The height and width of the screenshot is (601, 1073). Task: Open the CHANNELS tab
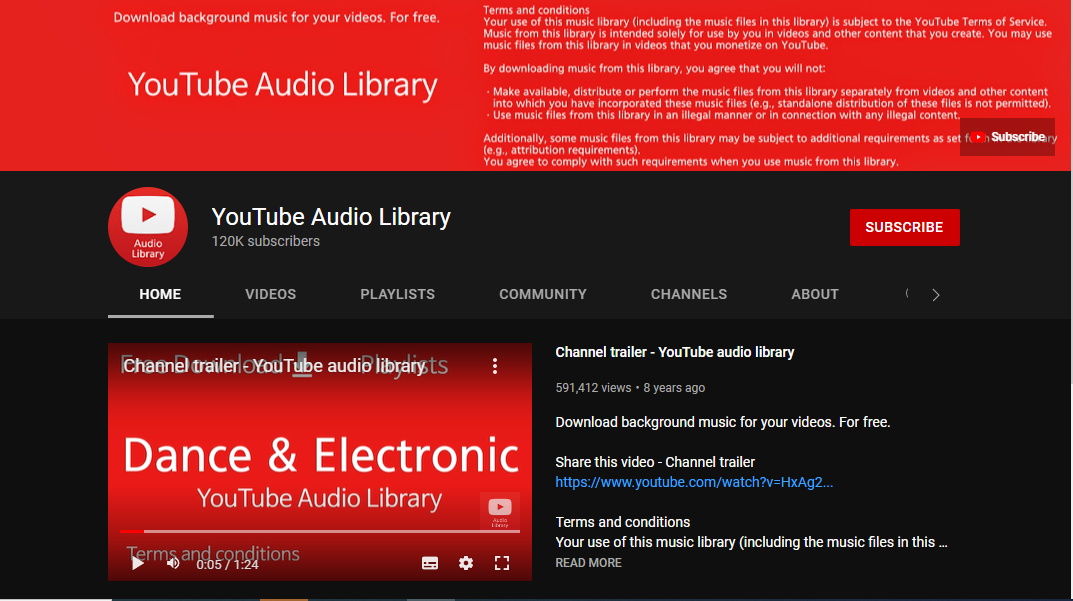[x=689, y=294]
